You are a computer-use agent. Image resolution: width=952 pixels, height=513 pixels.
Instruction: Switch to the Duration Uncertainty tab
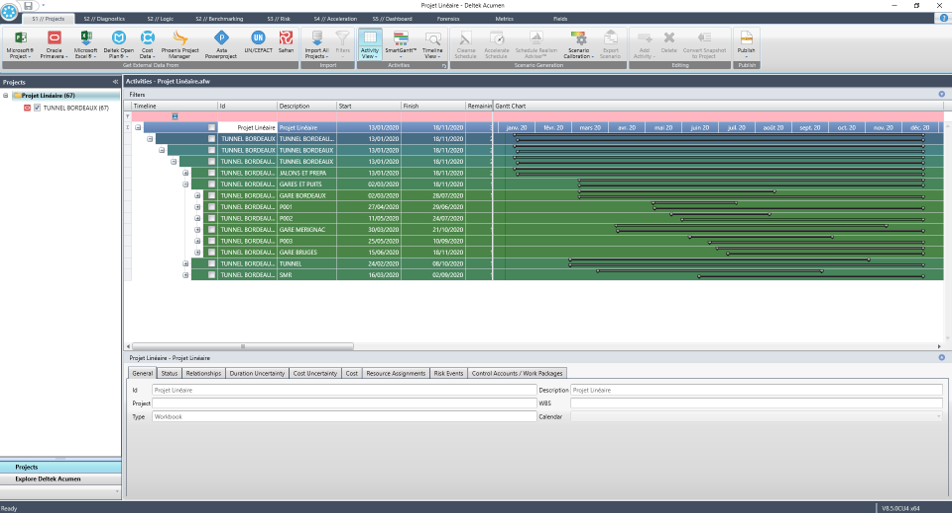(257, 373)
